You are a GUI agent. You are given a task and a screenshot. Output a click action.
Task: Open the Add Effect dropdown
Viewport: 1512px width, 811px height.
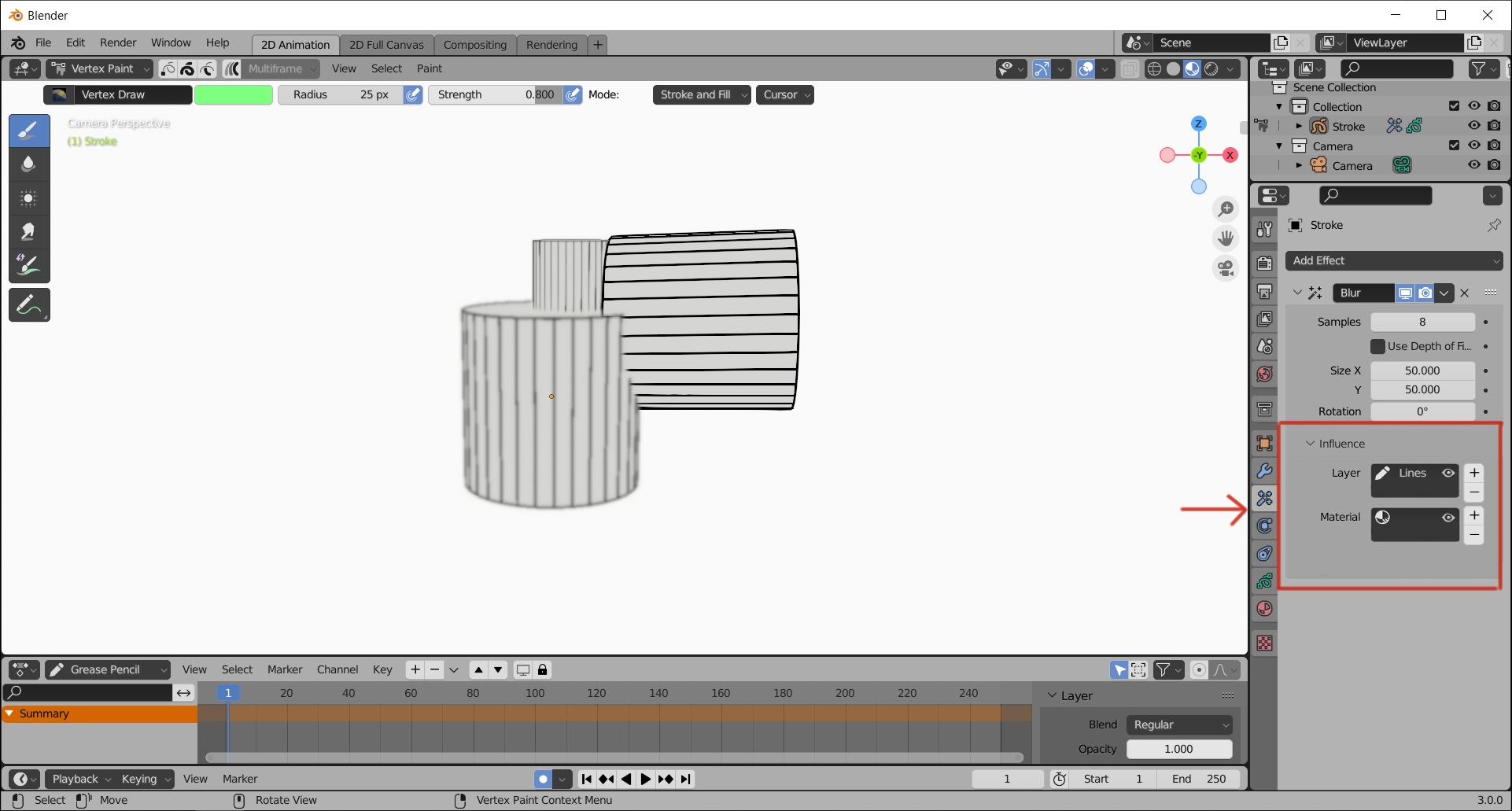1394,260
